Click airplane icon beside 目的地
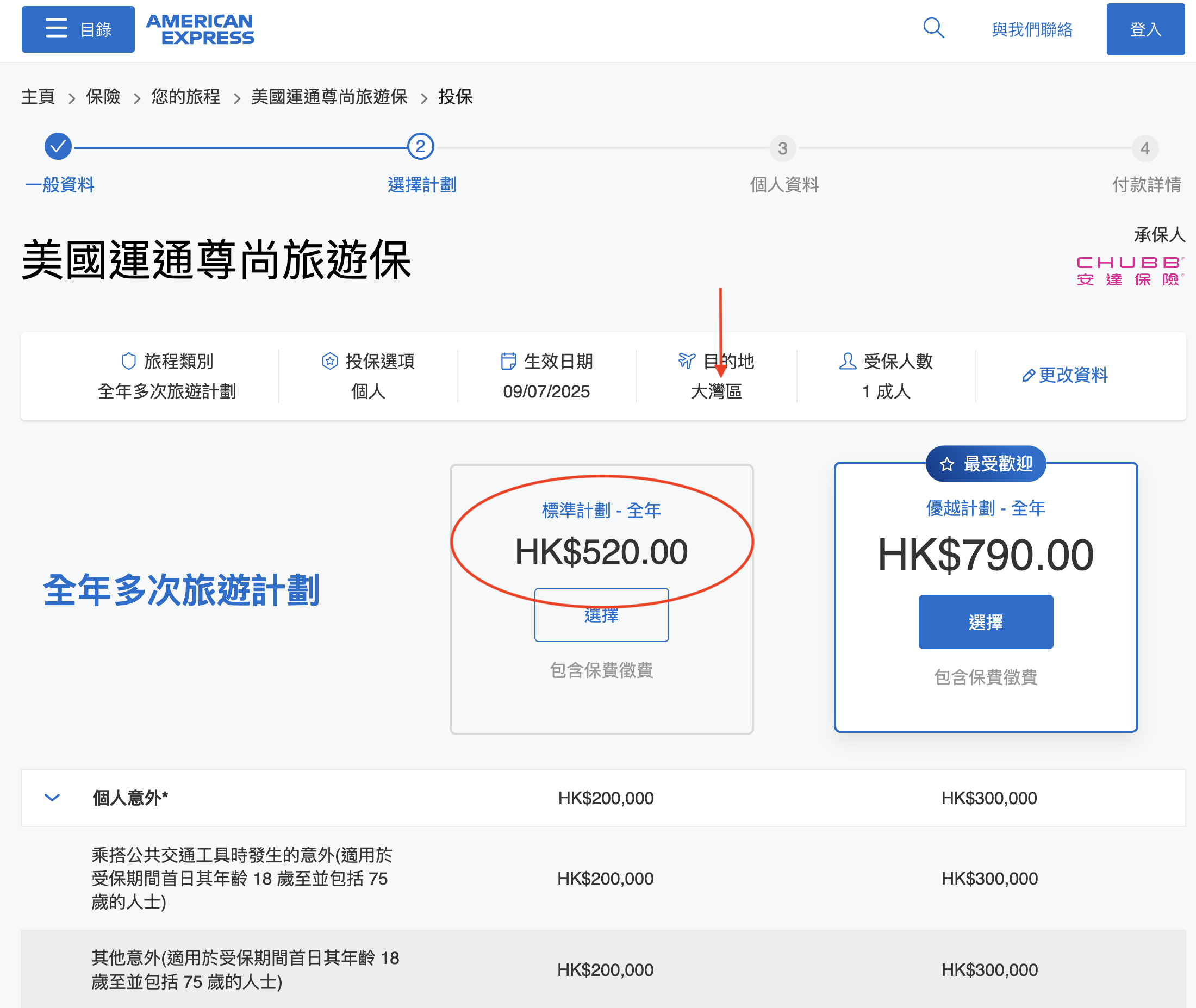 687,360
